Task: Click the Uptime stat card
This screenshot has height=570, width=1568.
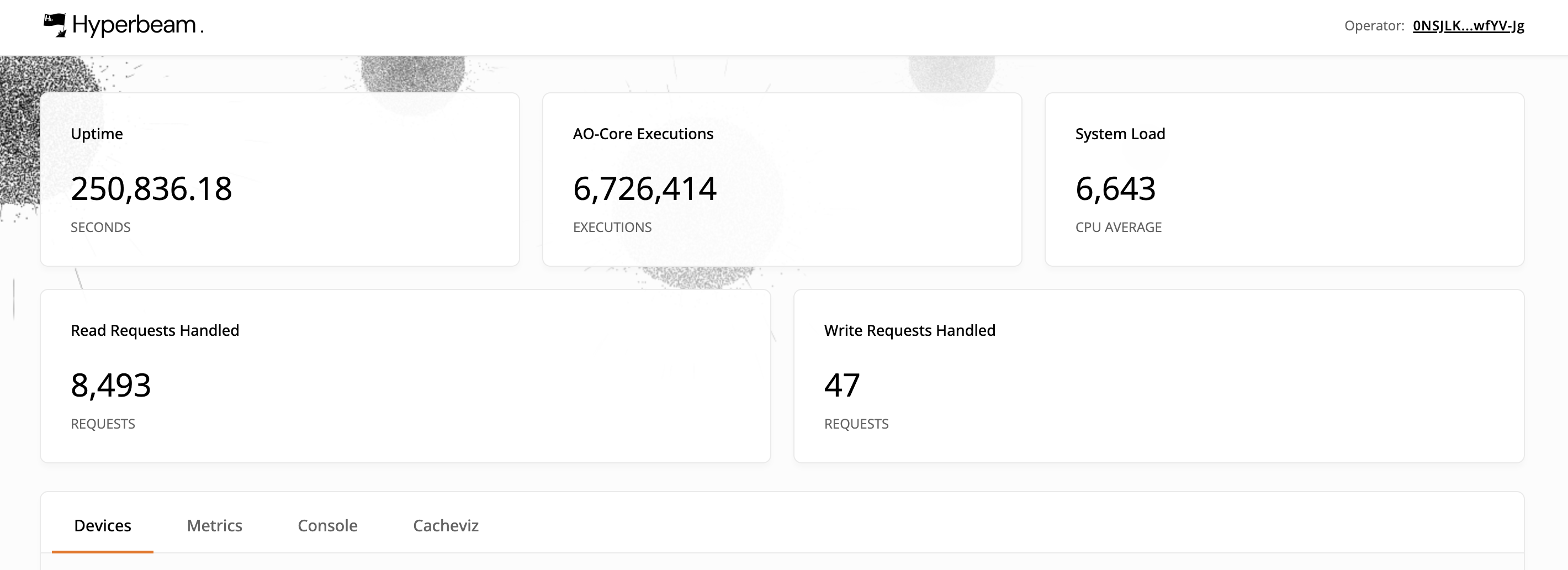Action: 279,179
